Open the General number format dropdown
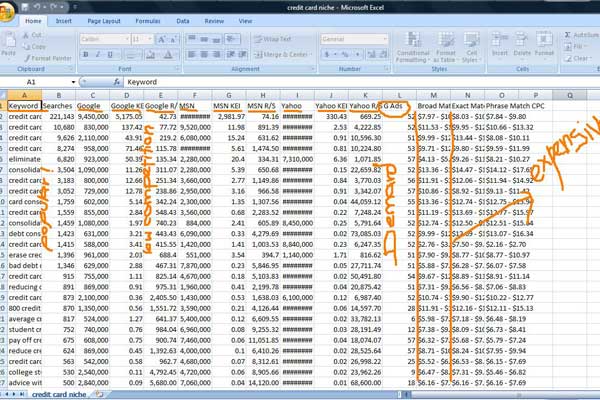Viewport: 600px width, 400px height. (383, 39)
